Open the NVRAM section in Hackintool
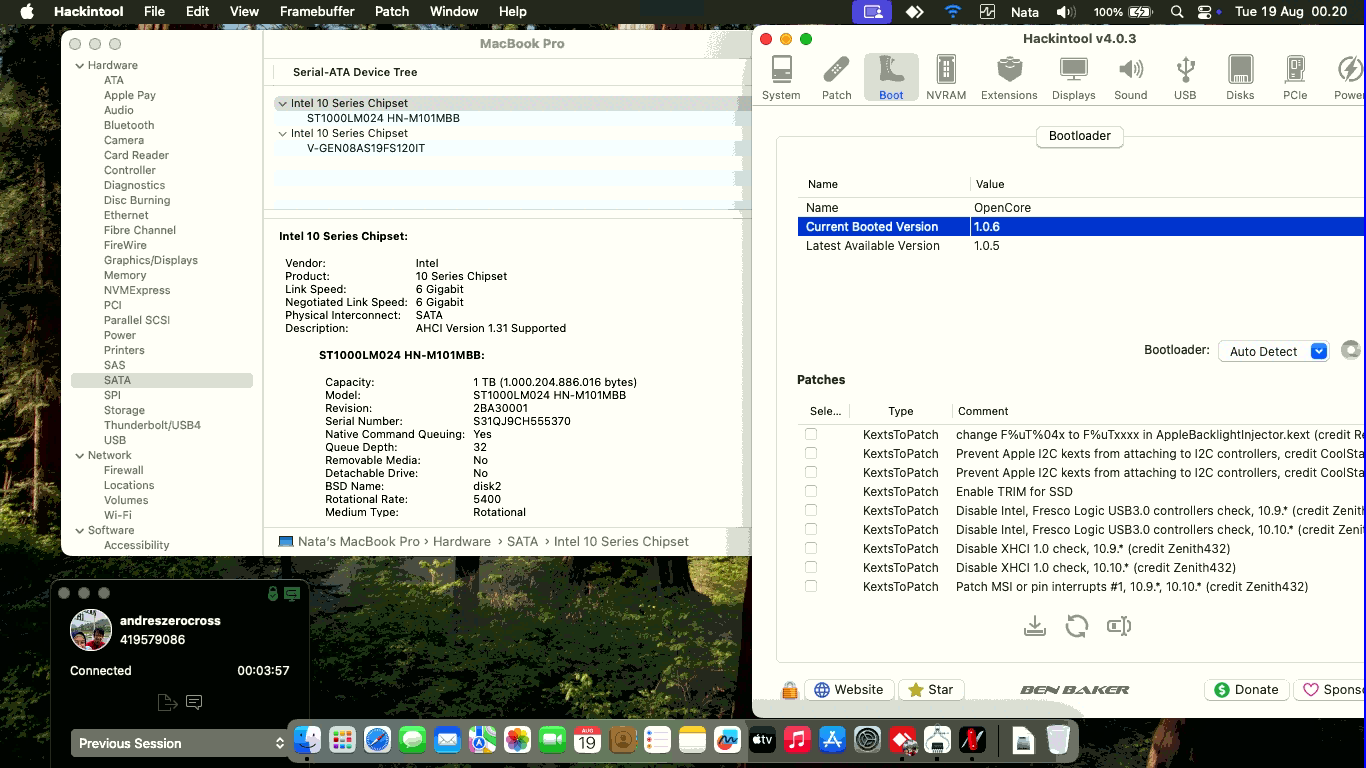Image resolution: width=1366 pixels, height=768 pixels. tap(946, 75)
